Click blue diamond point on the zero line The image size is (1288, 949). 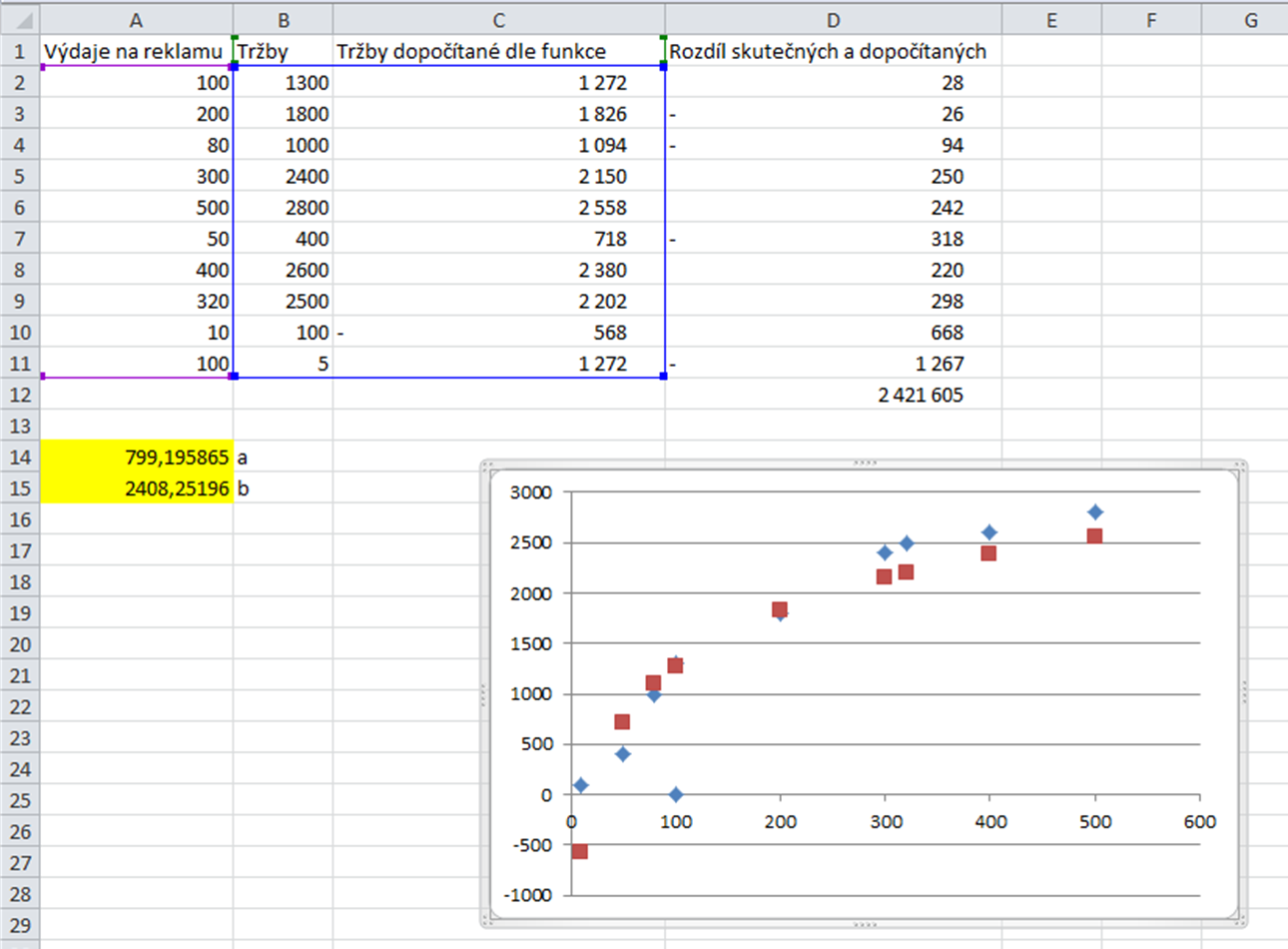tap(676, 795)
